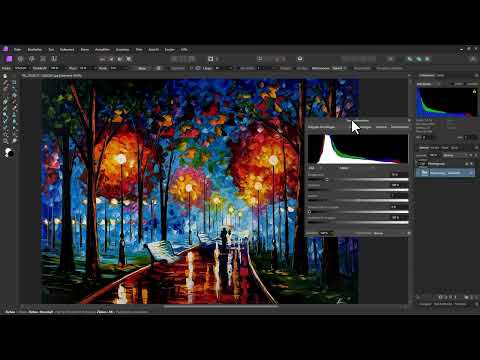480x360 pixels.
Task: Click the third slider in the filter dialog
Action: pyautogui.click(x=358, y=201)
